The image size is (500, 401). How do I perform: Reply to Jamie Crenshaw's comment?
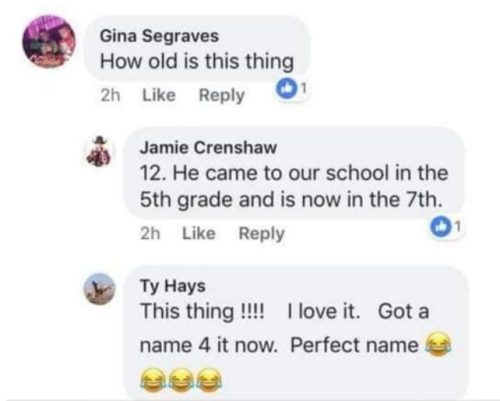[x=262, y=234]
